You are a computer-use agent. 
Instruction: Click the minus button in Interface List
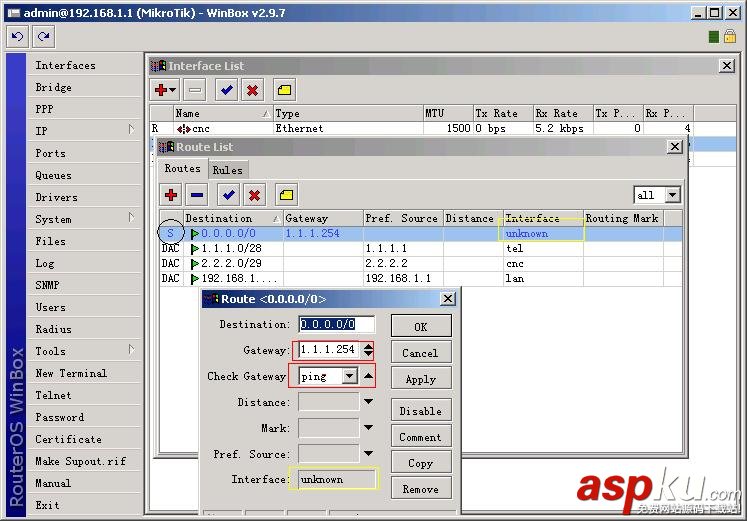pyautogui.click(x=195, y=90)
